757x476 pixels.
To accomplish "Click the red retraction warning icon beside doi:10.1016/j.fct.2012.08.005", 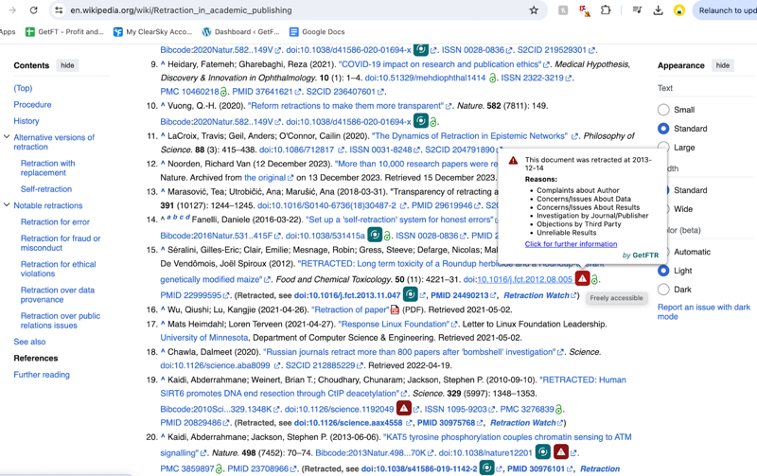I will click(581, 279).
